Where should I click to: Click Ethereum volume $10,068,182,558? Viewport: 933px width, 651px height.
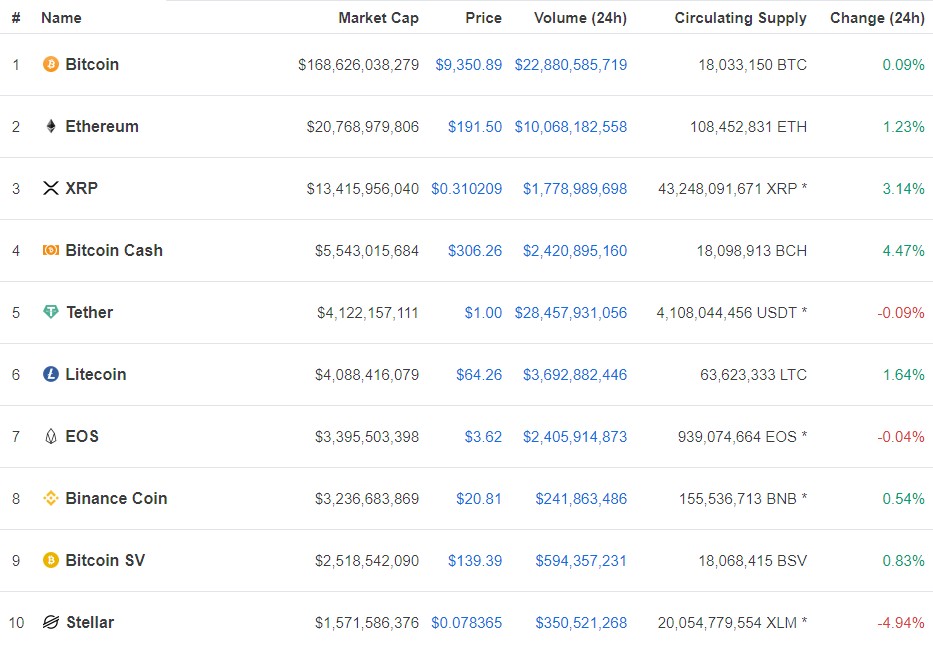point(571,127)
